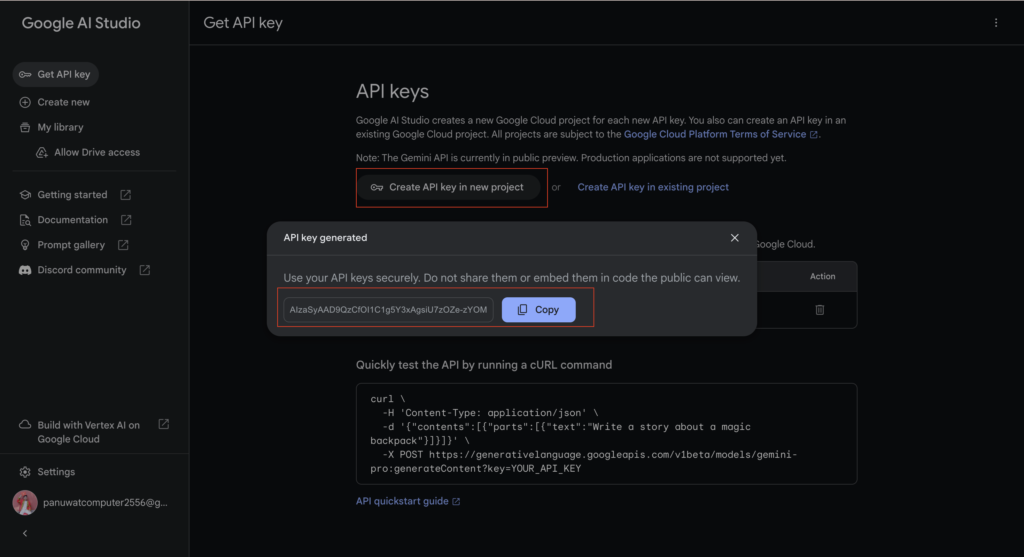The image size is (1024, 557).
Task: Click external link icon next to Discord community
Action: point(144,270)
